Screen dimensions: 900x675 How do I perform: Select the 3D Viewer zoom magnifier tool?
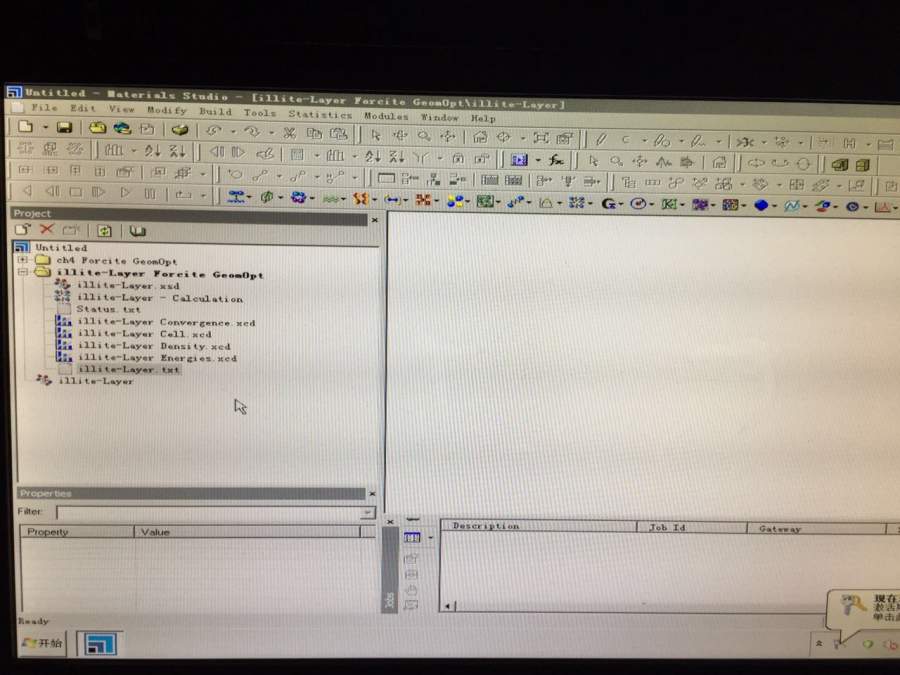pyautogui.click(x=424, y=136)
